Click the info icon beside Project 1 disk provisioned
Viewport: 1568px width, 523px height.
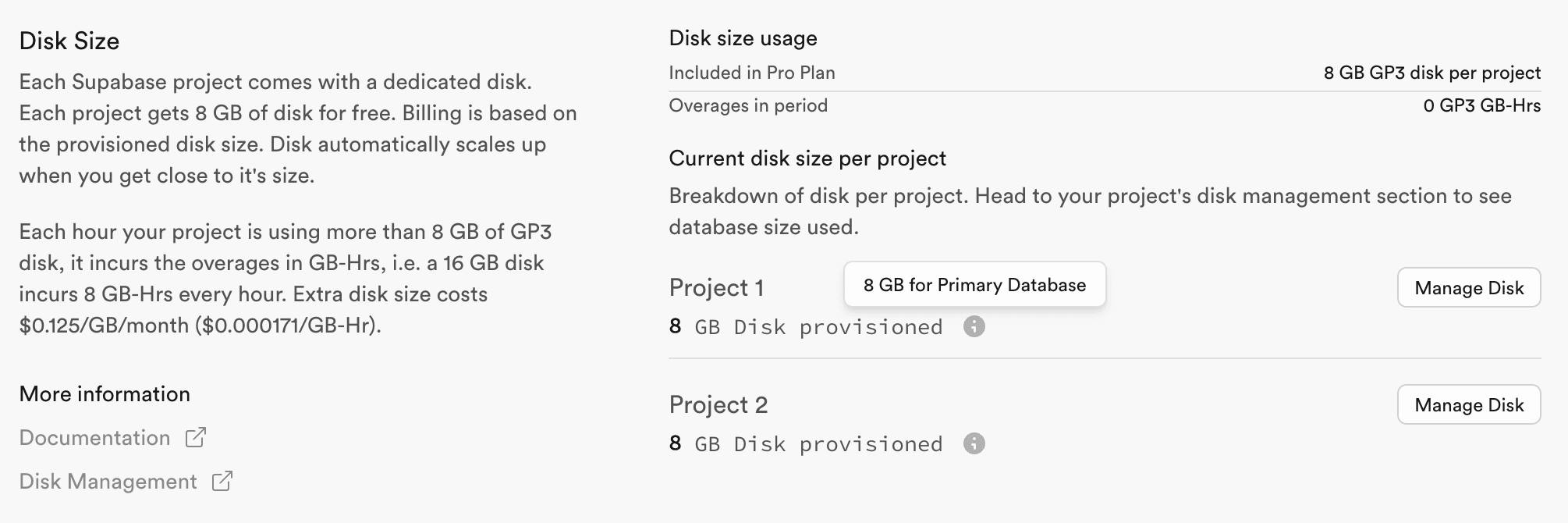[x=974, y=327]
